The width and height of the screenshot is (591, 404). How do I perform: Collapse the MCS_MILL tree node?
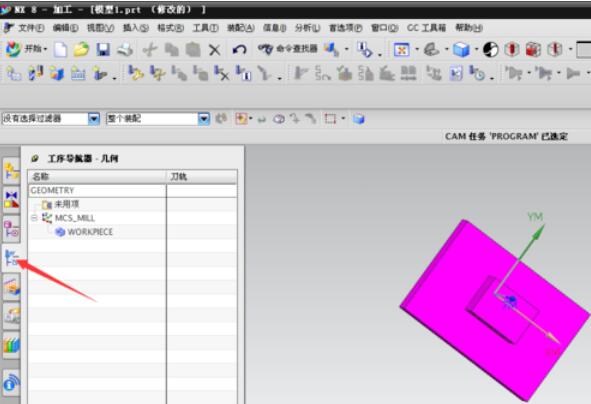34,218
